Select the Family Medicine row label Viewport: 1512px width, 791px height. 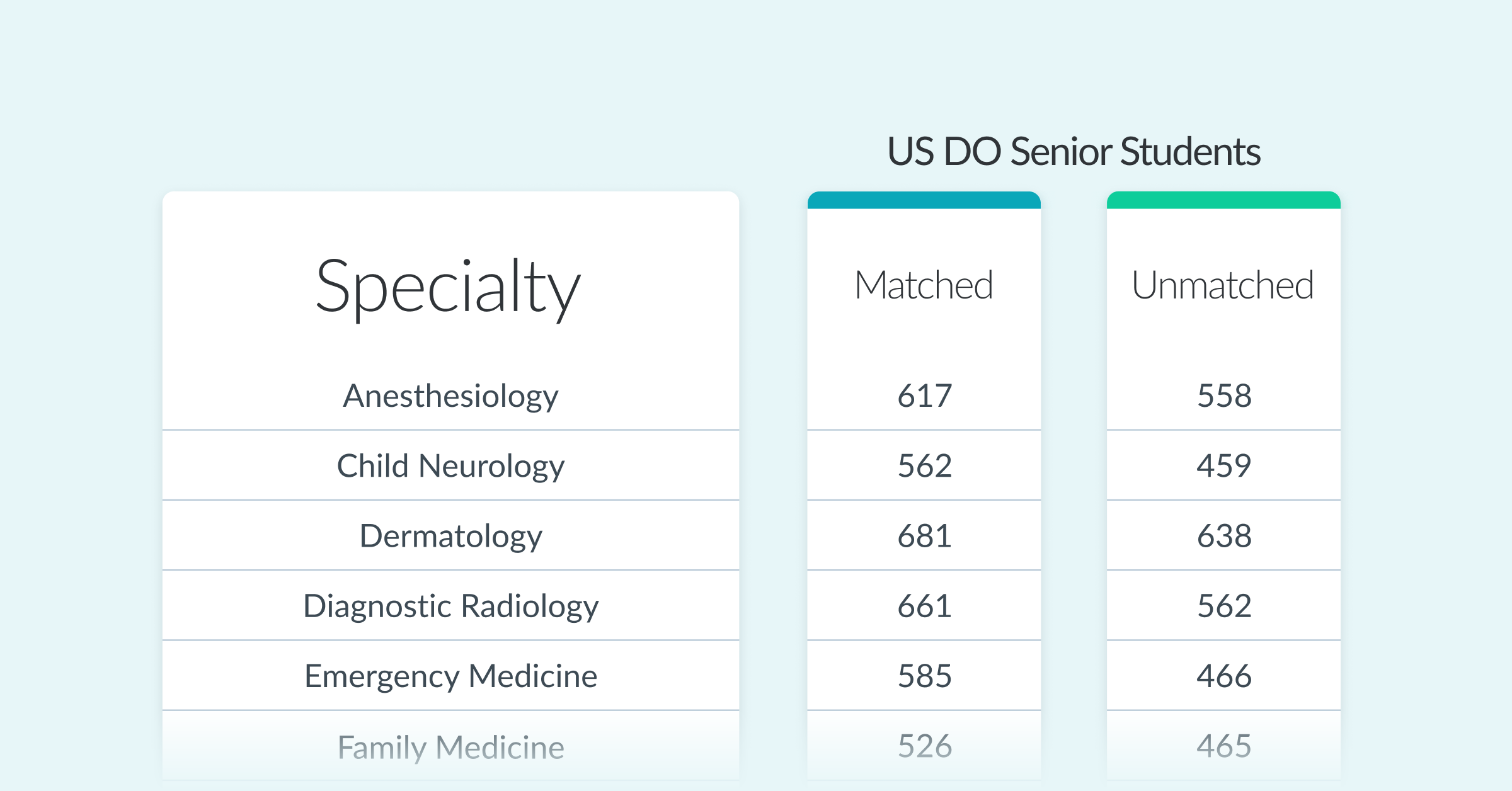450,747
